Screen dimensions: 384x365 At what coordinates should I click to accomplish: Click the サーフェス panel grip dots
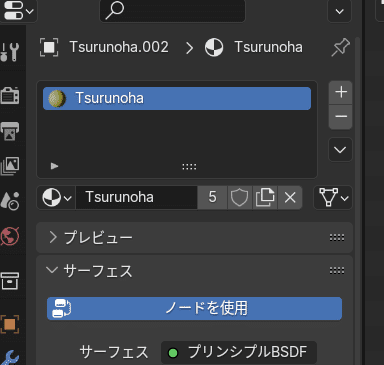[337, 270]
